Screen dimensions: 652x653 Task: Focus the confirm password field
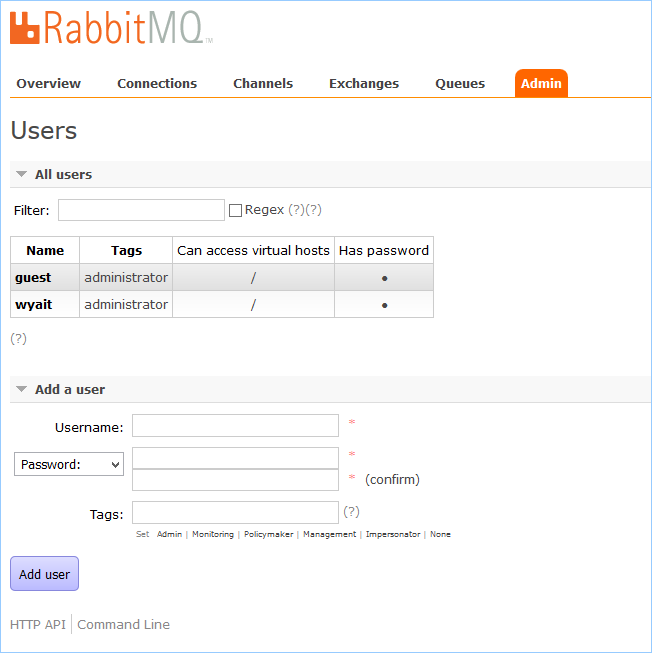click(x=235, y=480)
